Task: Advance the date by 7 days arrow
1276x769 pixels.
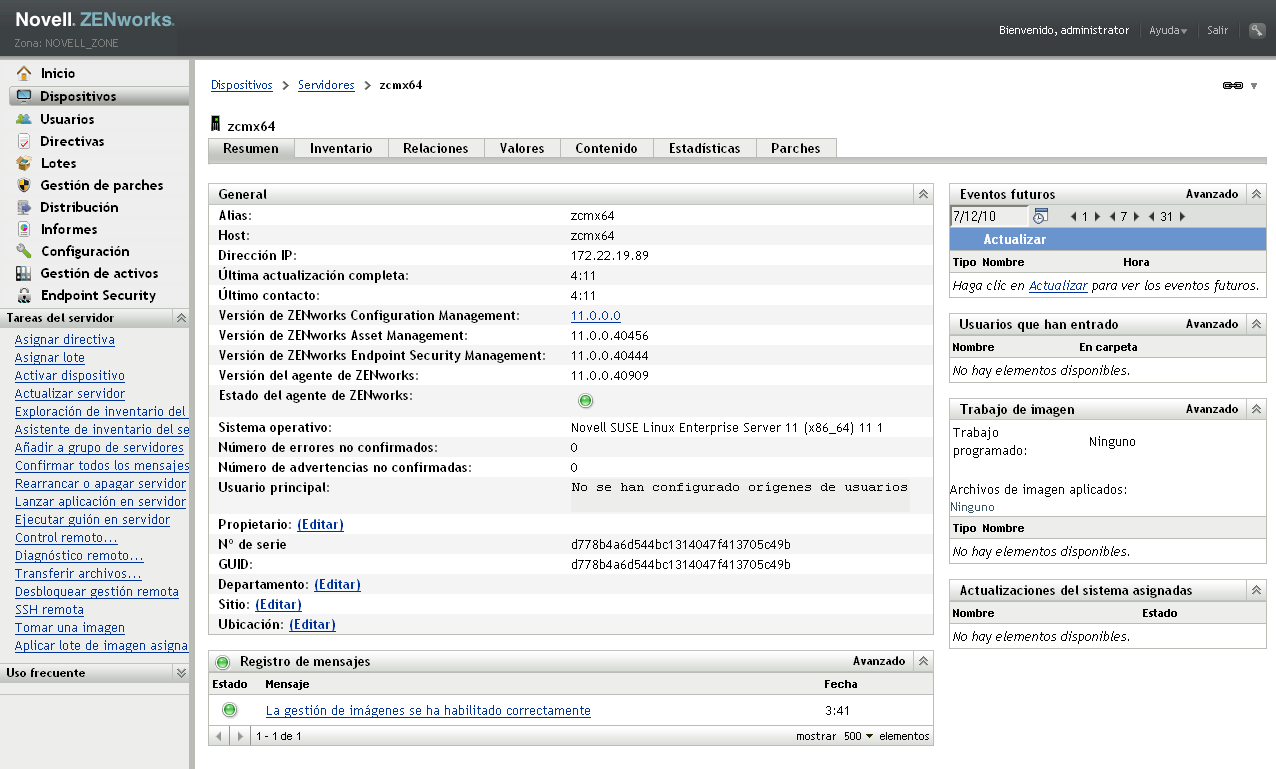Action: click(x=1136, y=216)
